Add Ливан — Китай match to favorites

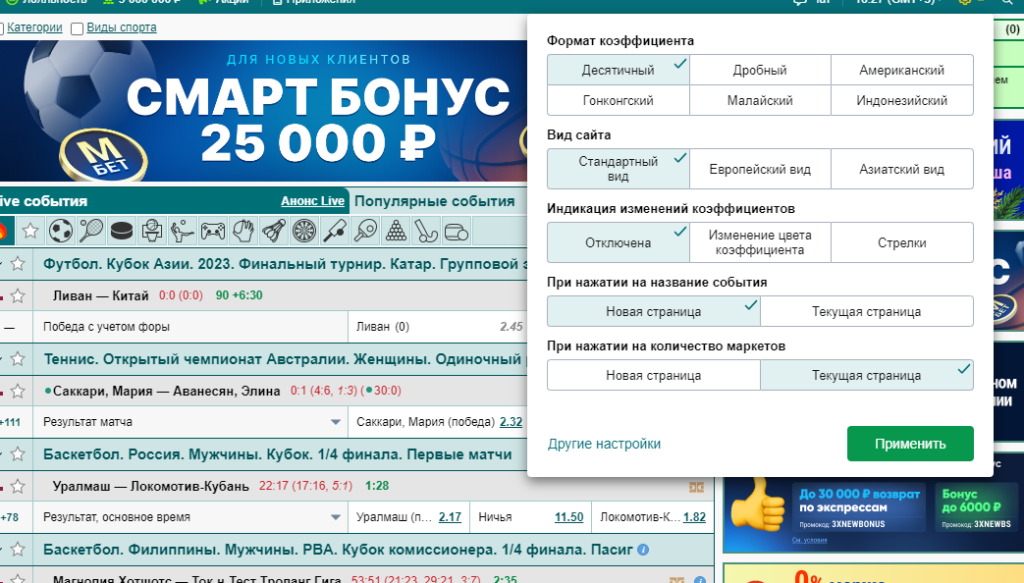tap(18, 296)
